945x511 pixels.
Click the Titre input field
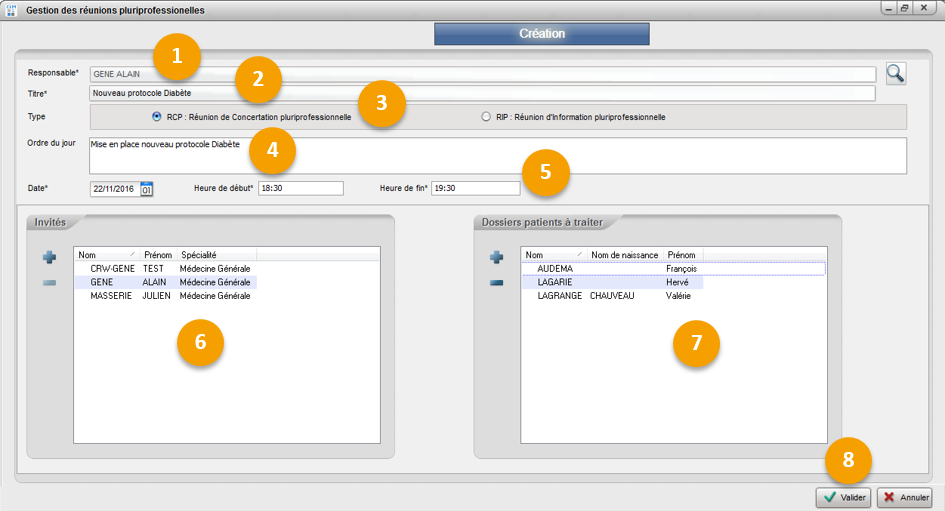click(x=480, y=94)
